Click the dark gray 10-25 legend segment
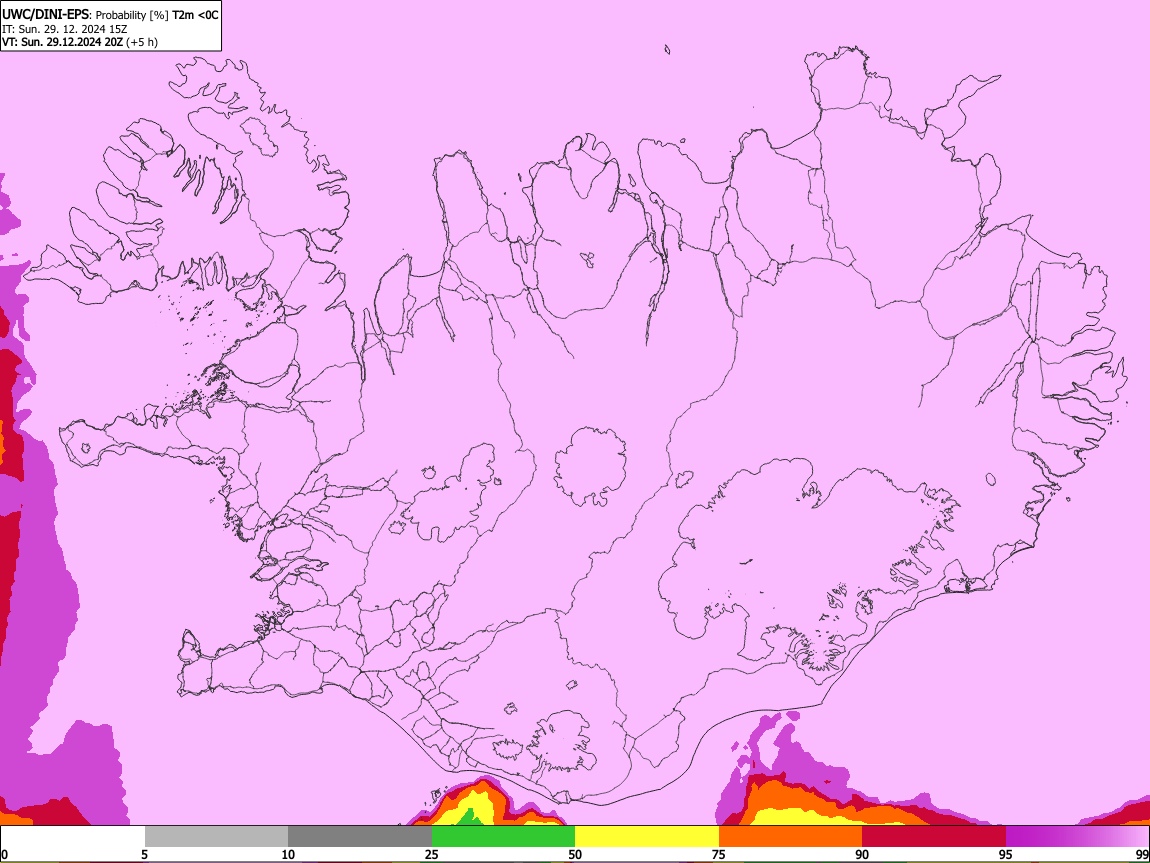 click(360, 837)
